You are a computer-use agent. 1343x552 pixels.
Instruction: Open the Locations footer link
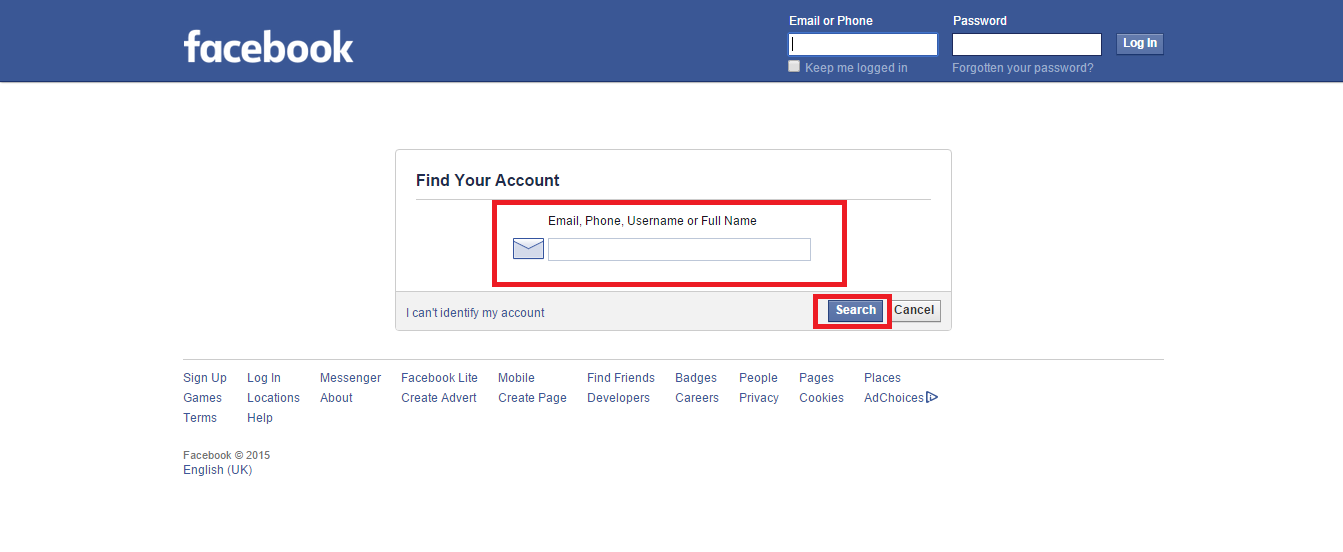pos(273,398)
